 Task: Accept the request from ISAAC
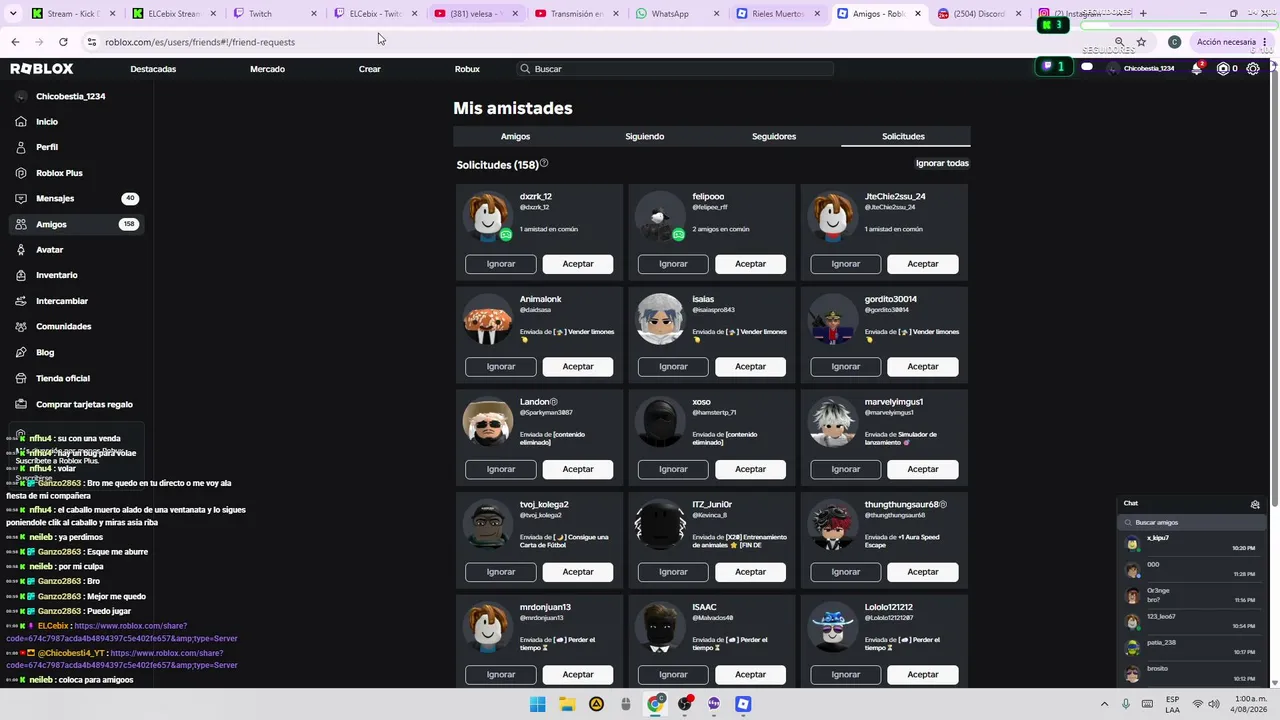click(751, 675)
